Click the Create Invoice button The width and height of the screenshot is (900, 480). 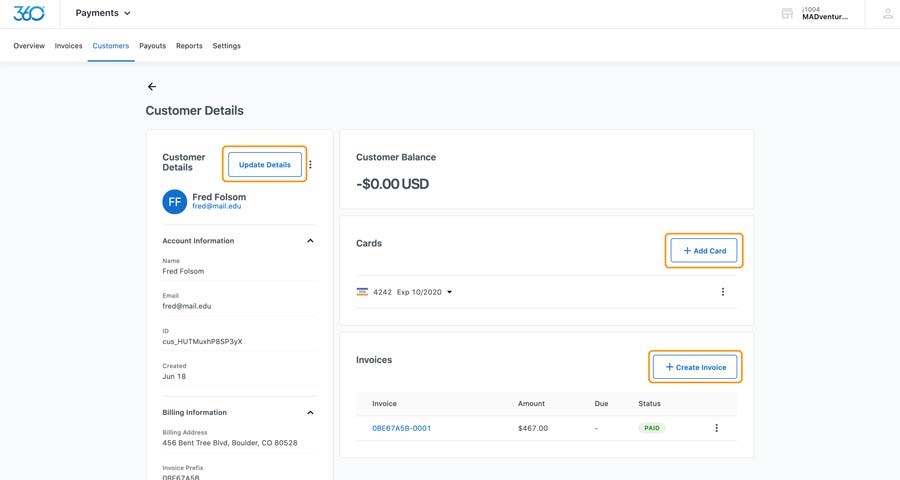tap(695, 367)
